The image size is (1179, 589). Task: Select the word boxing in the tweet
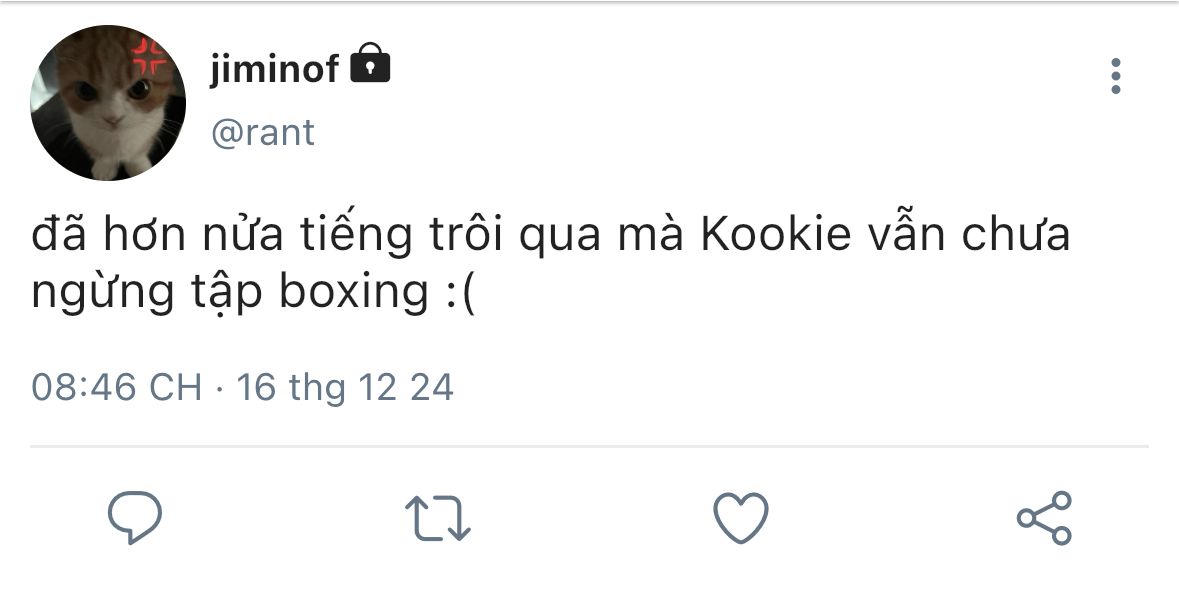click(353, 293)
